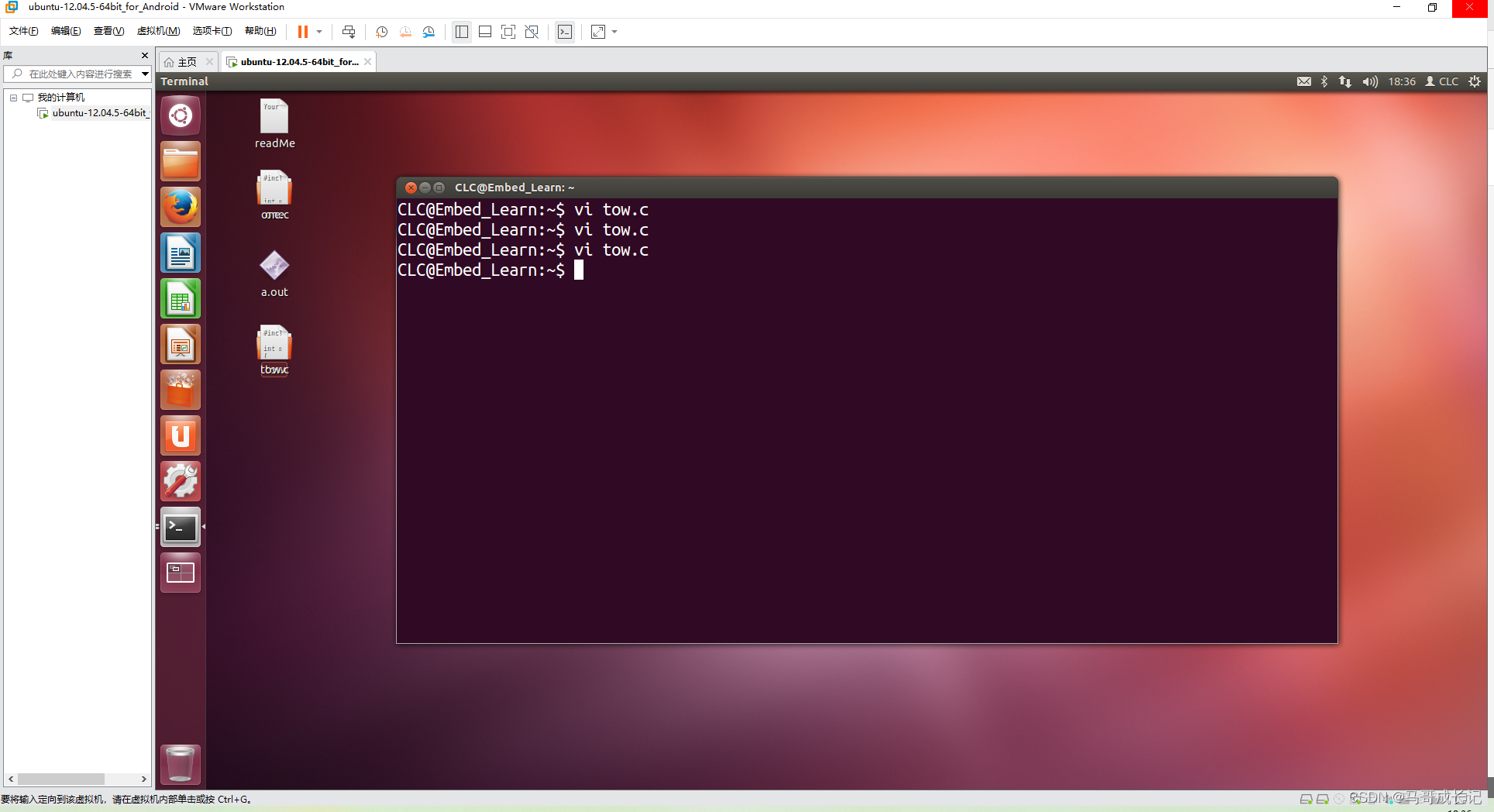The height and width of the screenshot is (812, 1494).
Task: Click the library scrollbar right arrow
Action: 143,779
